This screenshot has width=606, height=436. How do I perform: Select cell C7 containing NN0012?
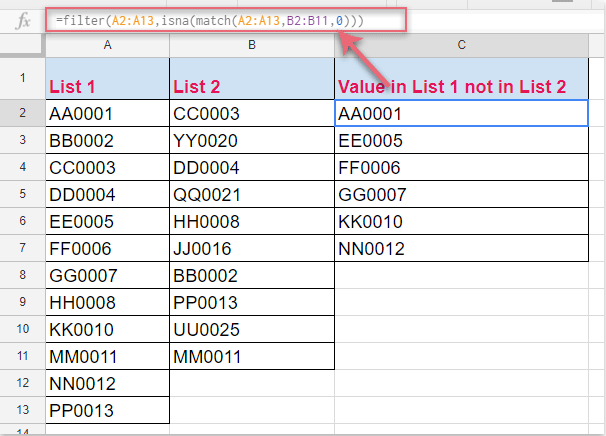pos(461,248)
